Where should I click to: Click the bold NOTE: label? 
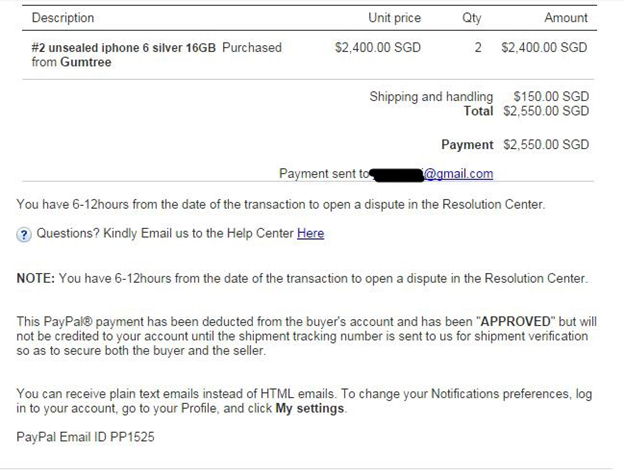click(36, 278)
